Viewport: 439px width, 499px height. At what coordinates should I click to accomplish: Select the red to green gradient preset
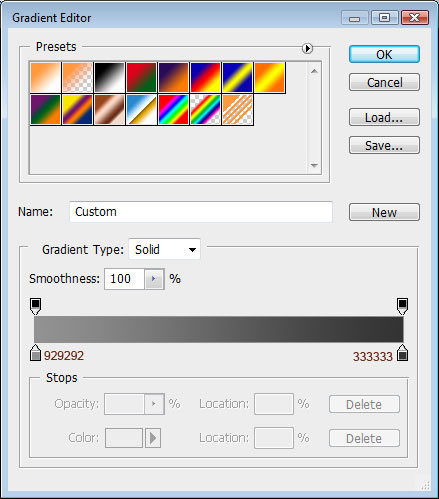(141, 77)
